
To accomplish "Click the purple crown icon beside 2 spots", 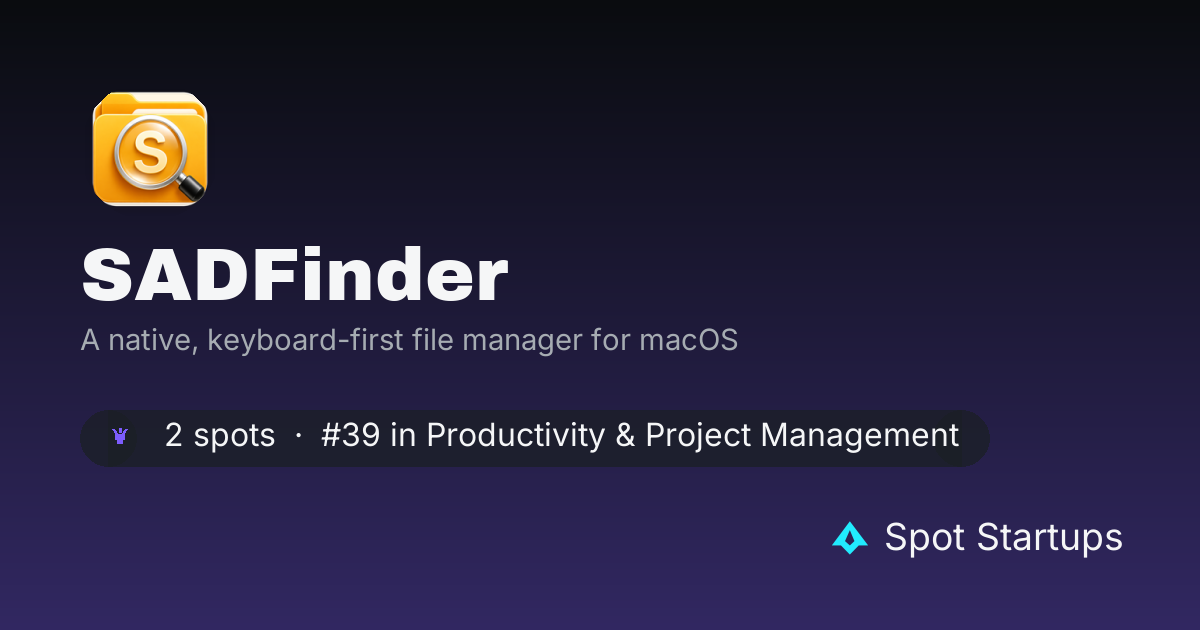I will [120, 437].
